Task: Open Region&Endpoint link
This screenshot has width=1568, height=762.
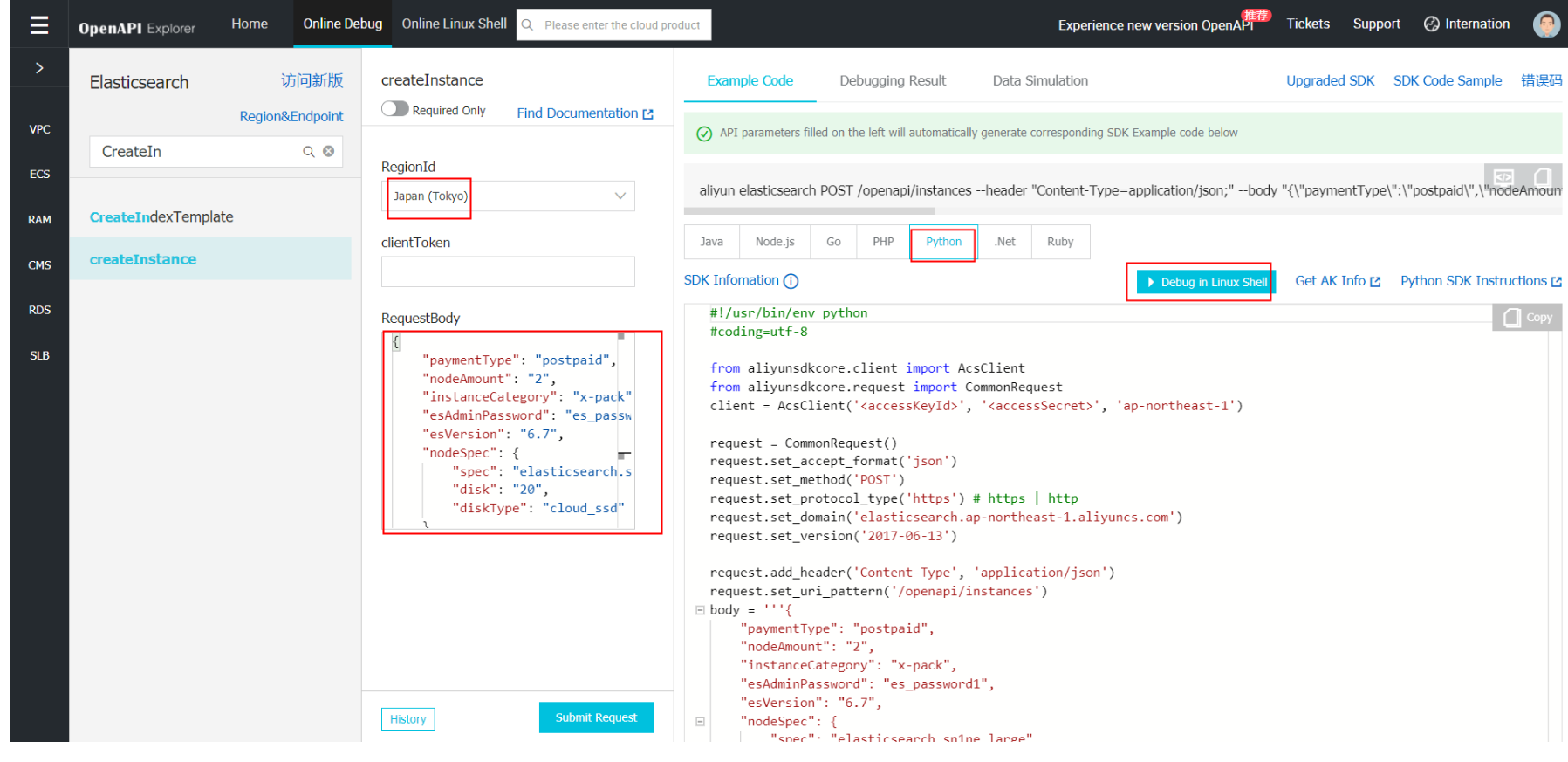Action: point(291,117)
